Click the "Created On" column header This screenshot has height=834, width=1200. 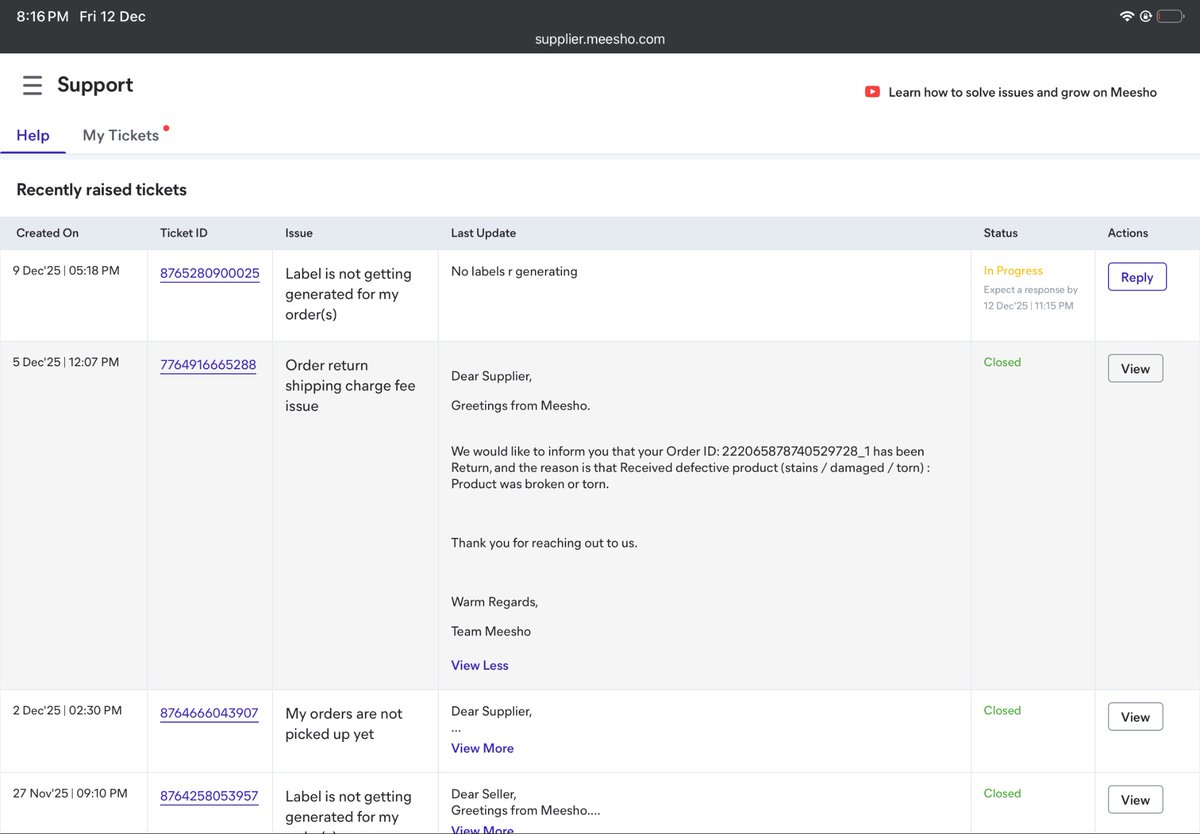pyautogui.click(x=47, y=233)
